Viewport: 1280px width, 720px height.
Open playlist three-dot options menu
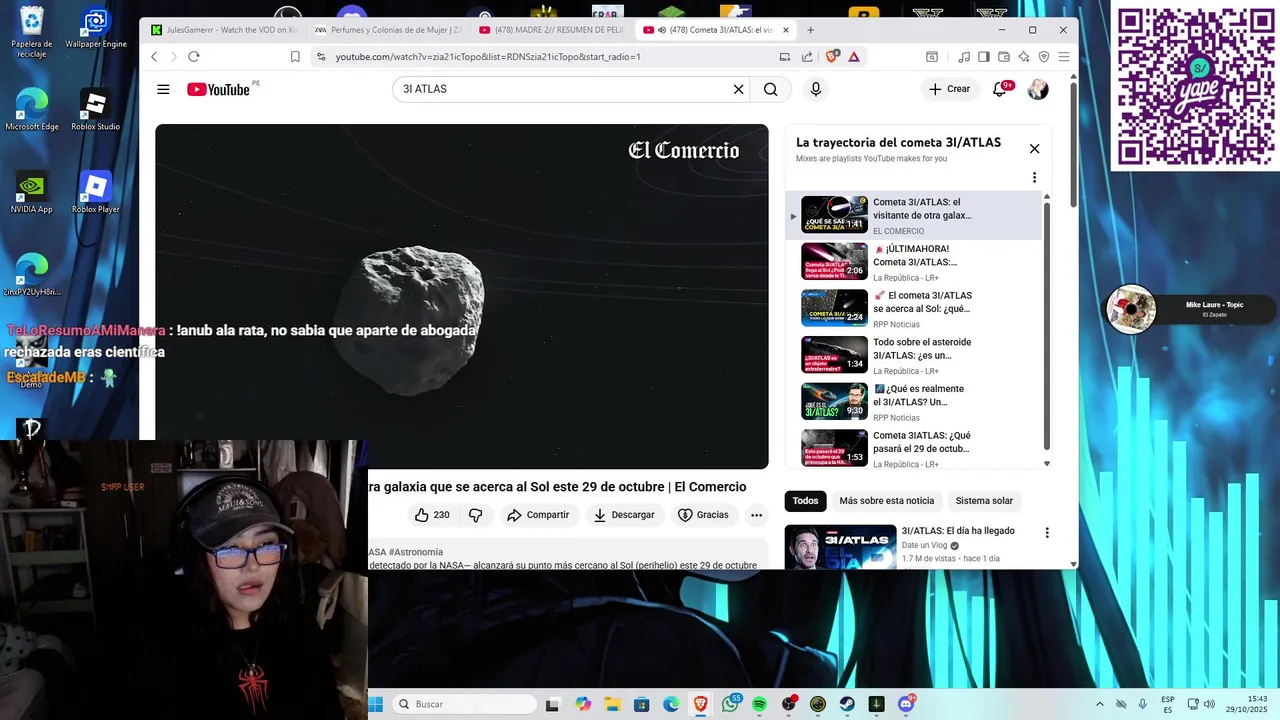click(x=1034, y=177)
